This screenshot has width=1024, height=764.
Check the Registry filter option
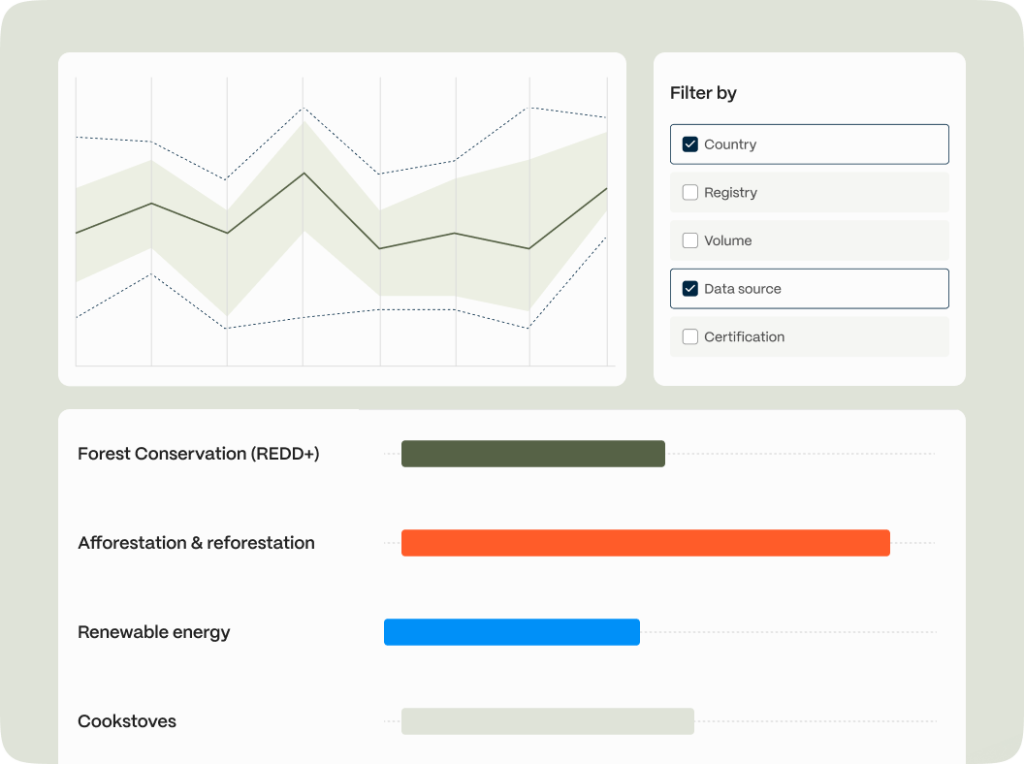pos(689,192)
